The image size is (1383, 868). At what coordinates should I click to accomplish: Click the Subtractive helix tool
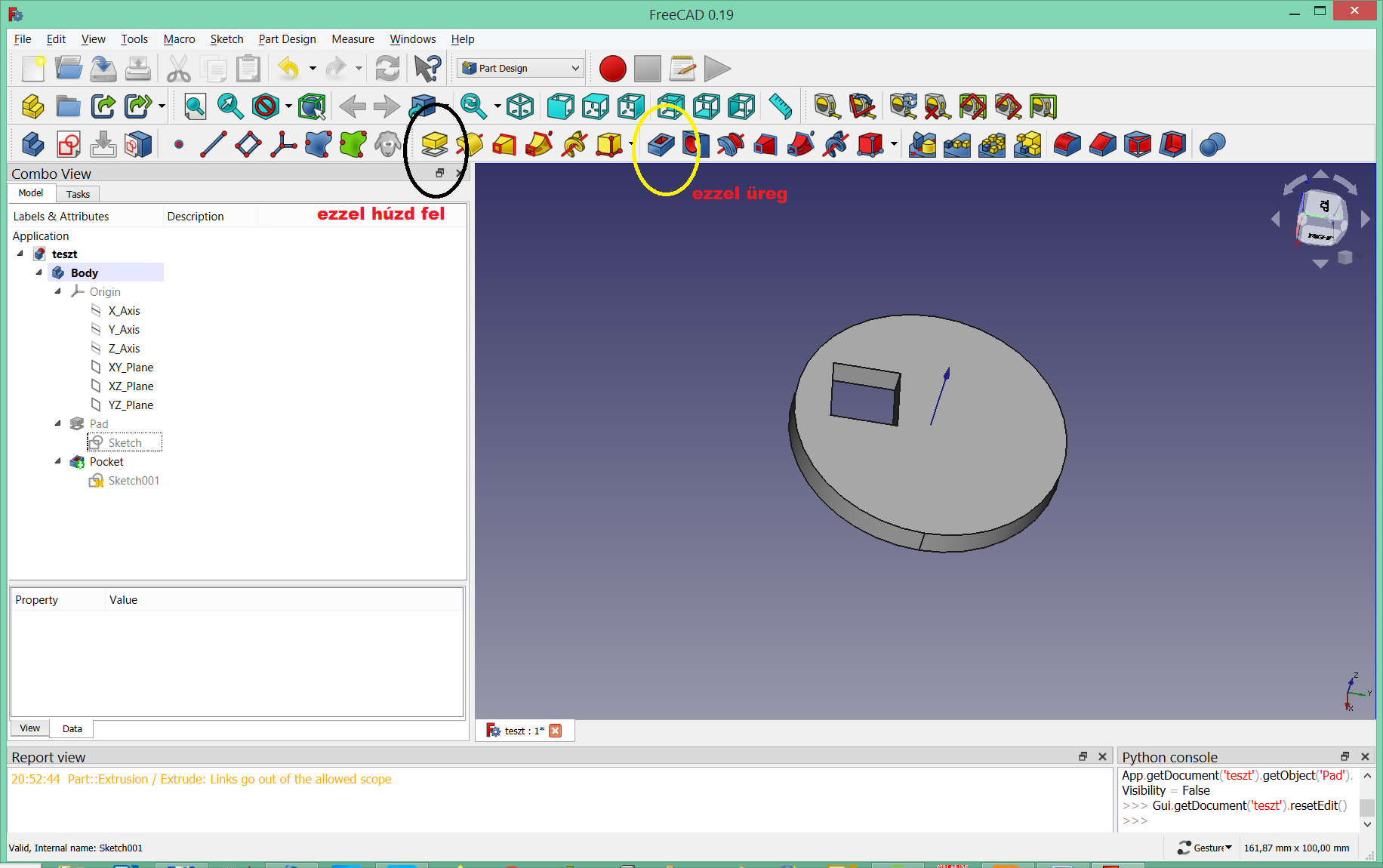tap(836, 144)
